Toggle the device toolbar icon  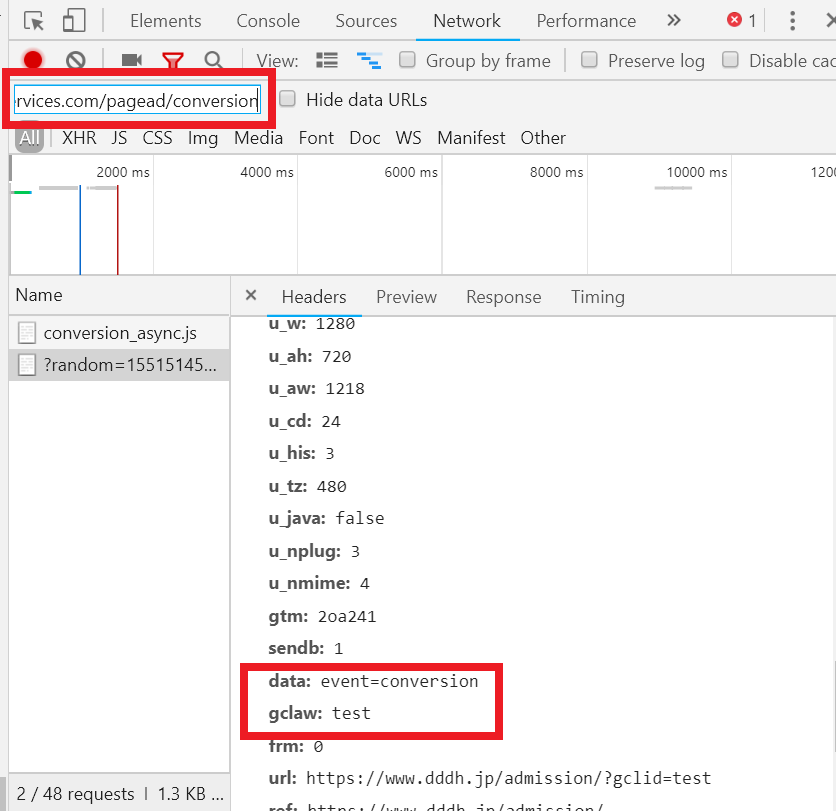pyautogui.click(x=74, y=21)
